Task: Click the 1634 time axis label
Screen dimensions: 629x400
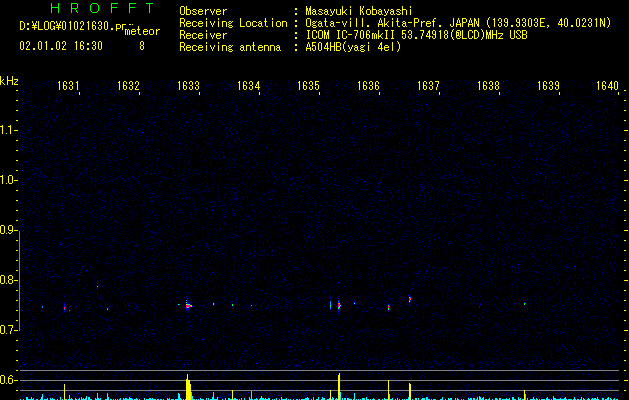Action: point(248,86)
